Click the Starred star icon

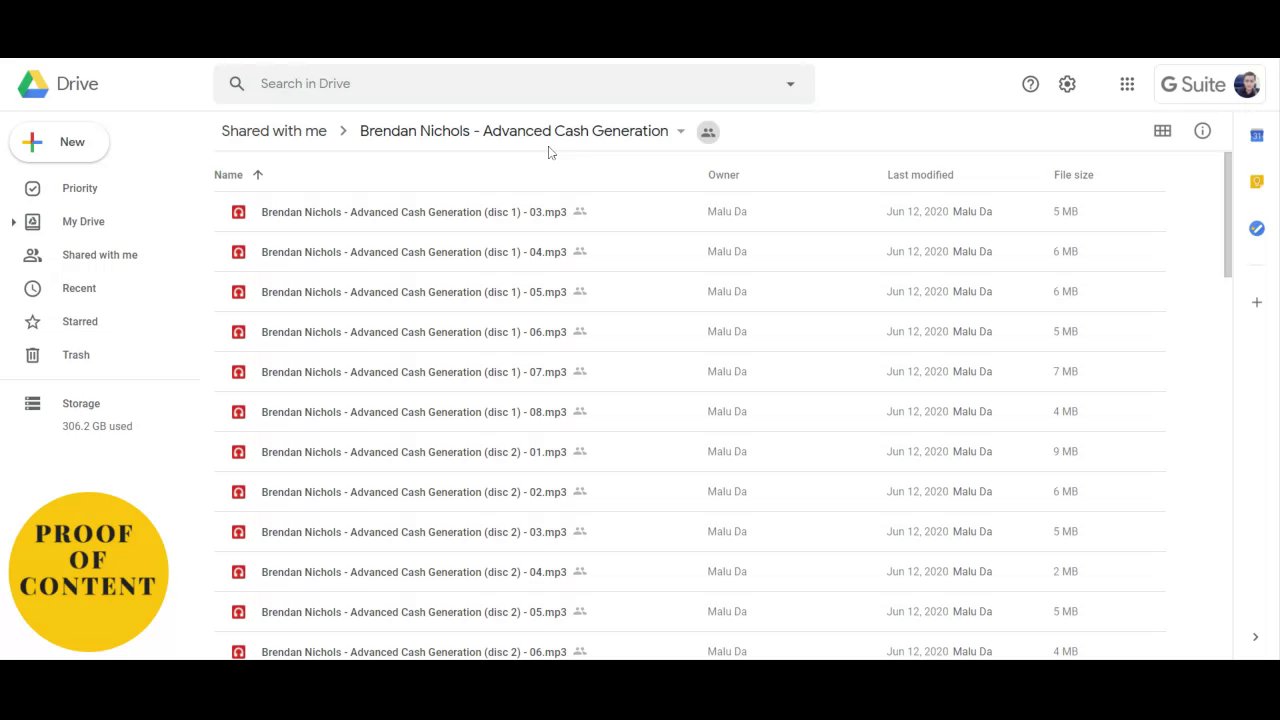32,321
